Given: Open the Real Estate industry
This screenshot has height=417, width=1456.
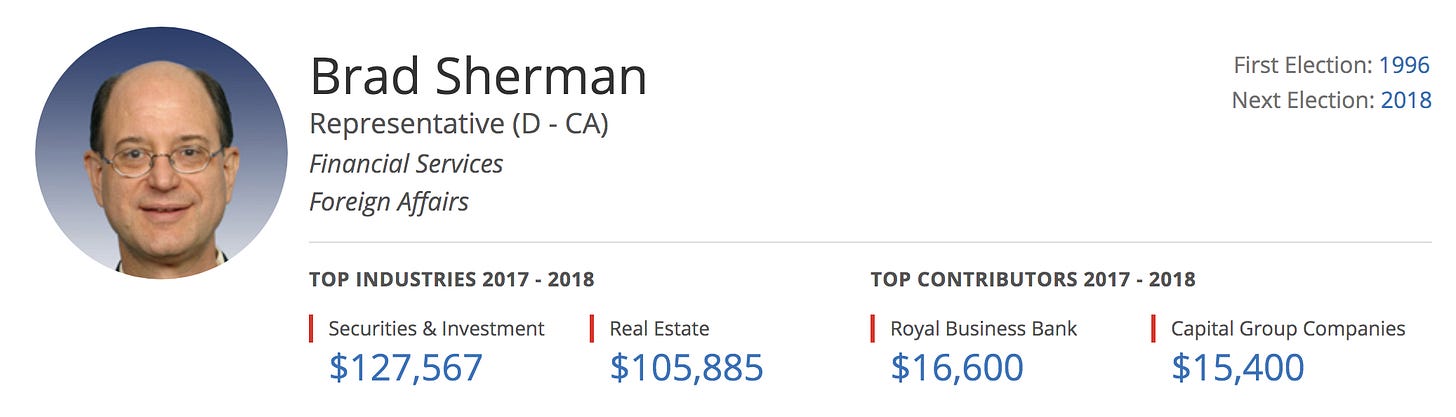Looking at the screenshot, I should [x=659, y=328].
